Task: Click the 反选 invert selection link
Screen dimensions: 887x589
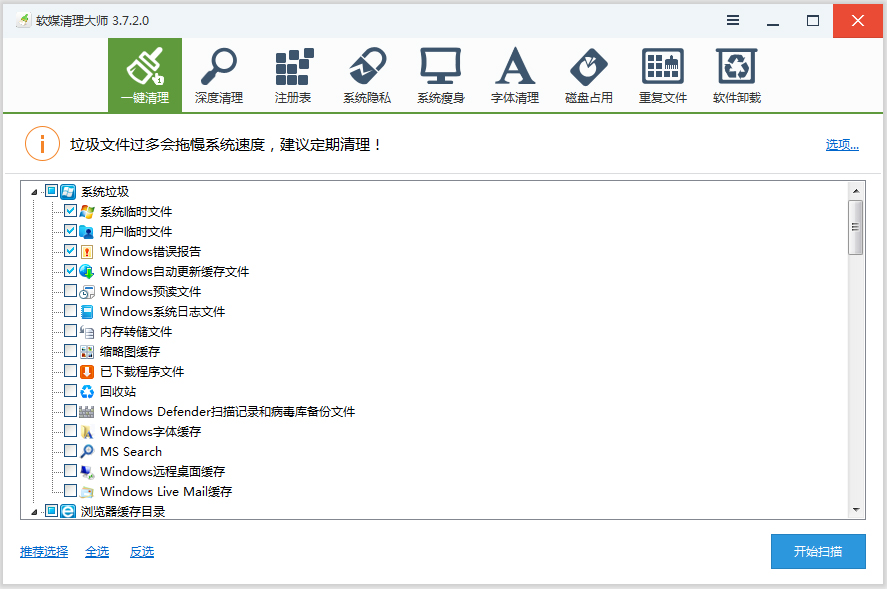Action: pos(141,551)
